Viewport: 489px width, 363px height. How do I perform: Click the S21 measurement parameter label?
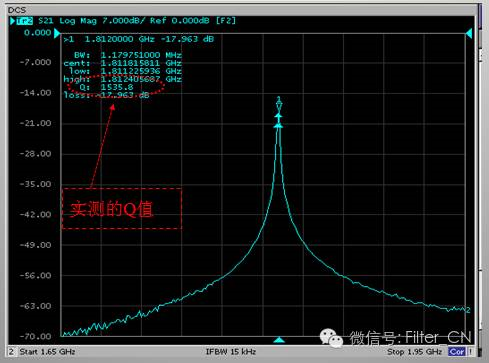coord(46,21)
